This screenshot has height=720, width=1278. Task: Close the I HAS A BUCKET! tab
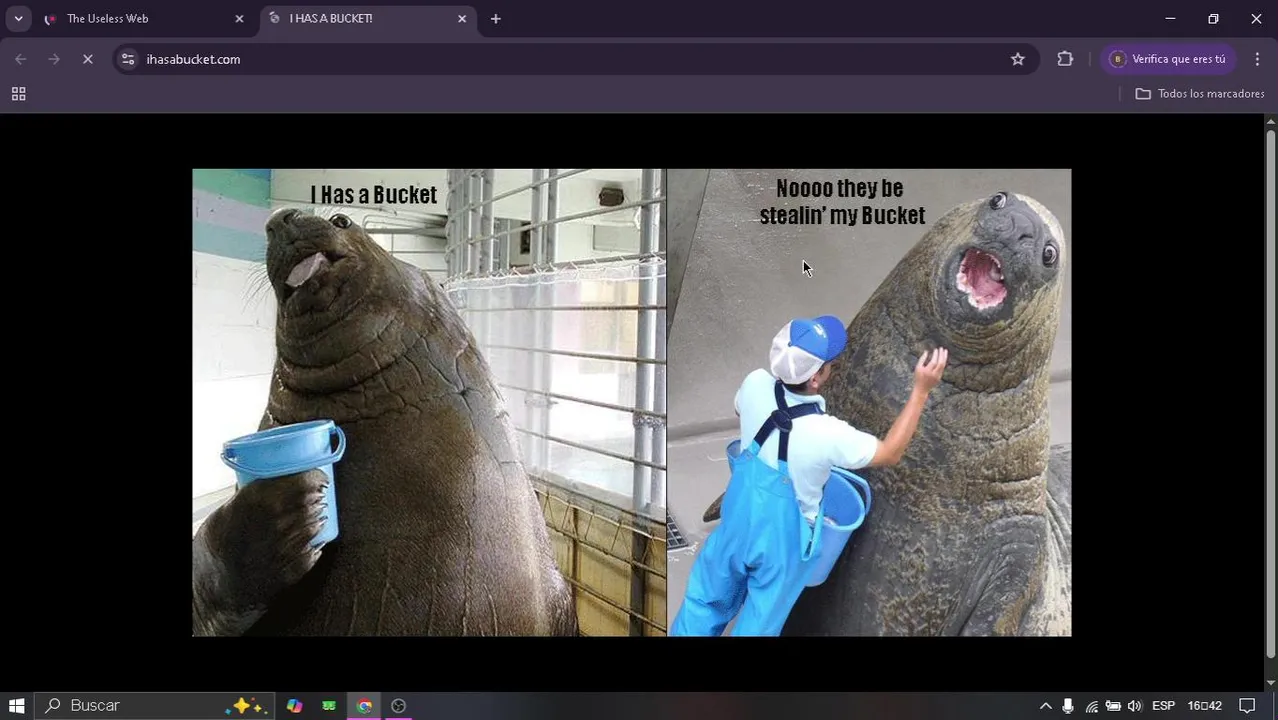pyautogui.click(x=462, y=19)
